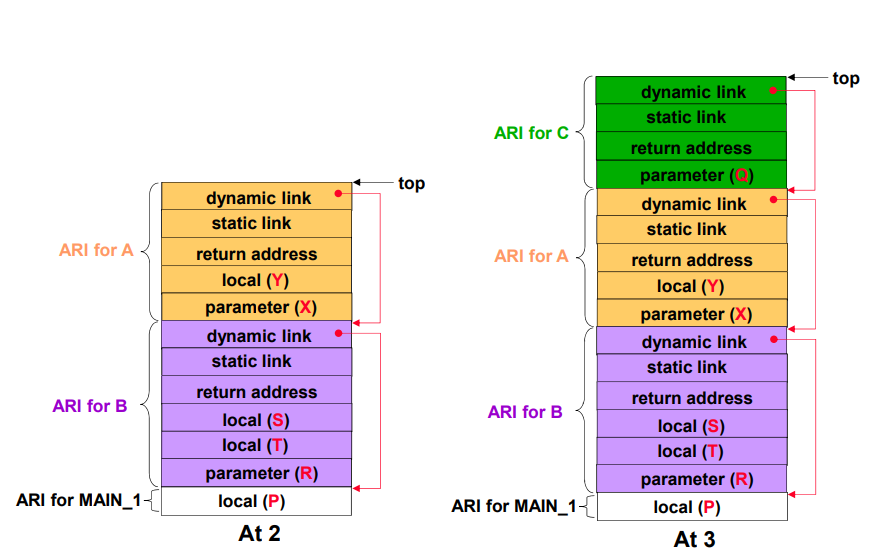Select 'static link' in ARI for A of At 3 stack
This screenshot has height=557, width=869.
692,229
